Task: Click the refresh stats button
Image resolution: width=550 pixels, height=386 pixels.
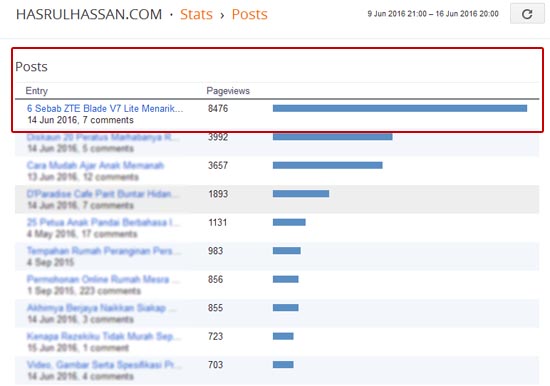Action: [527, 14]
